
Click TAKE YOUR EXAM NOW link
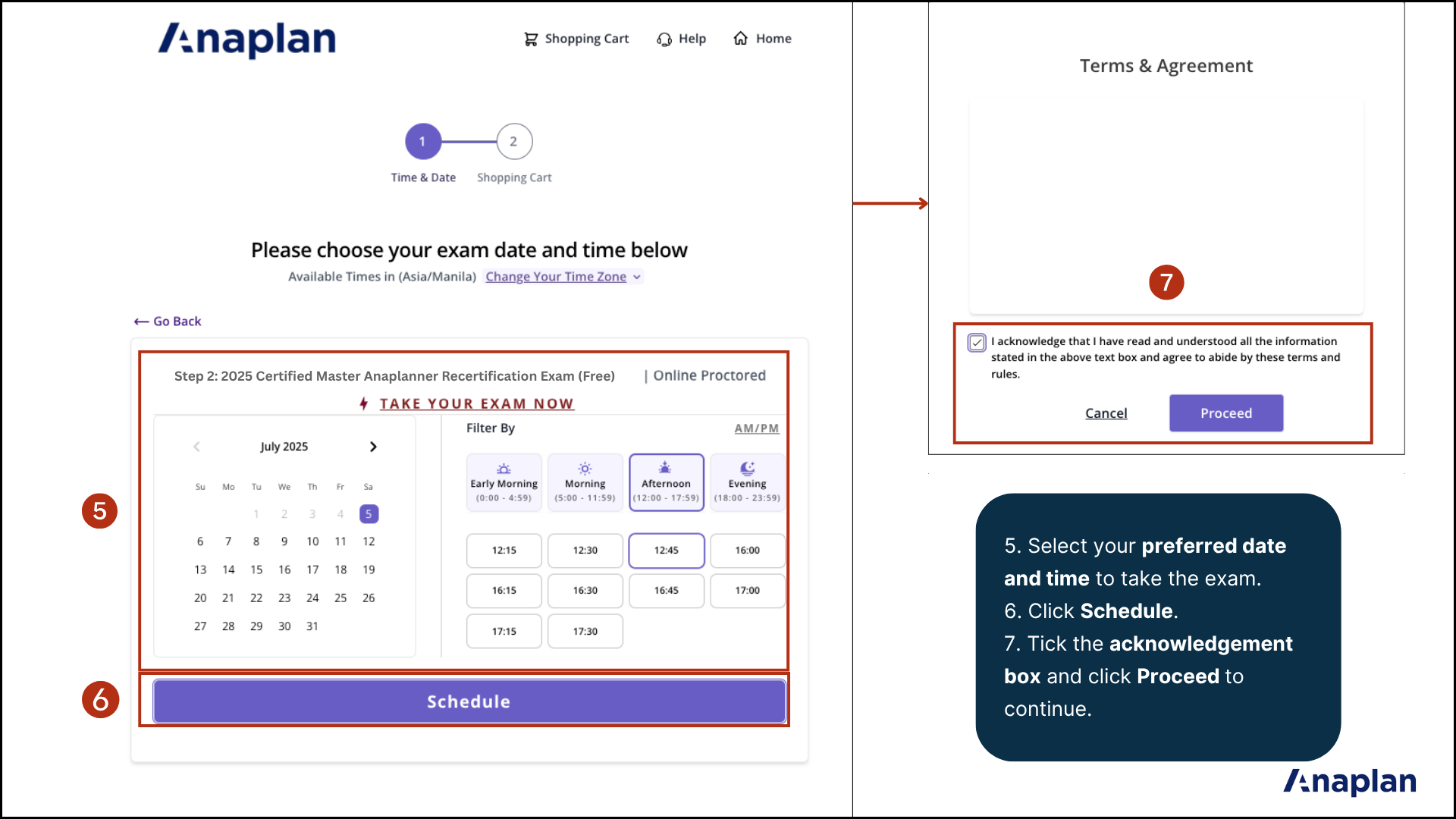pos(476,403)
